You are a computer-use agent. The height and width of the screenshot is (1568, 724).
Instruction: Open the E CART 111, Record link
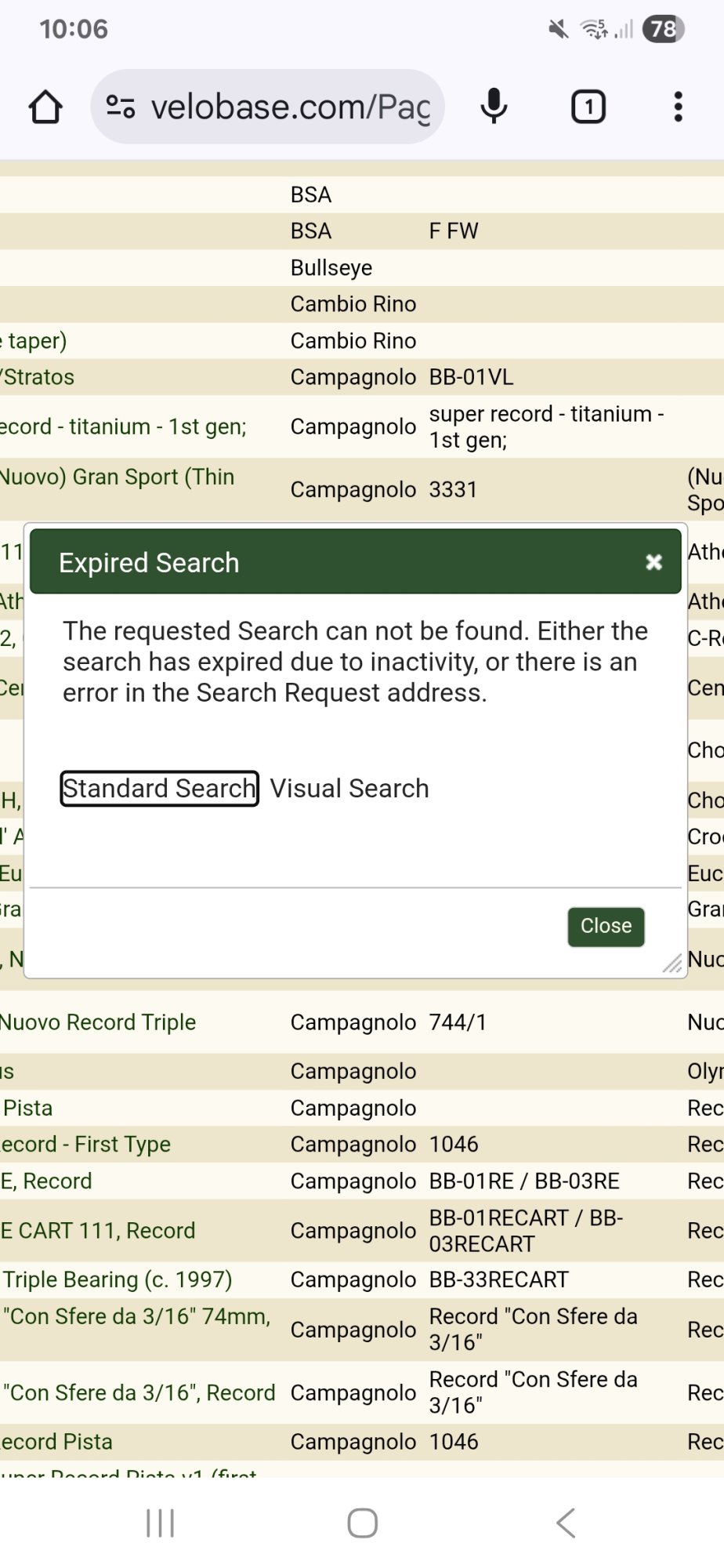pos(98,1230)
